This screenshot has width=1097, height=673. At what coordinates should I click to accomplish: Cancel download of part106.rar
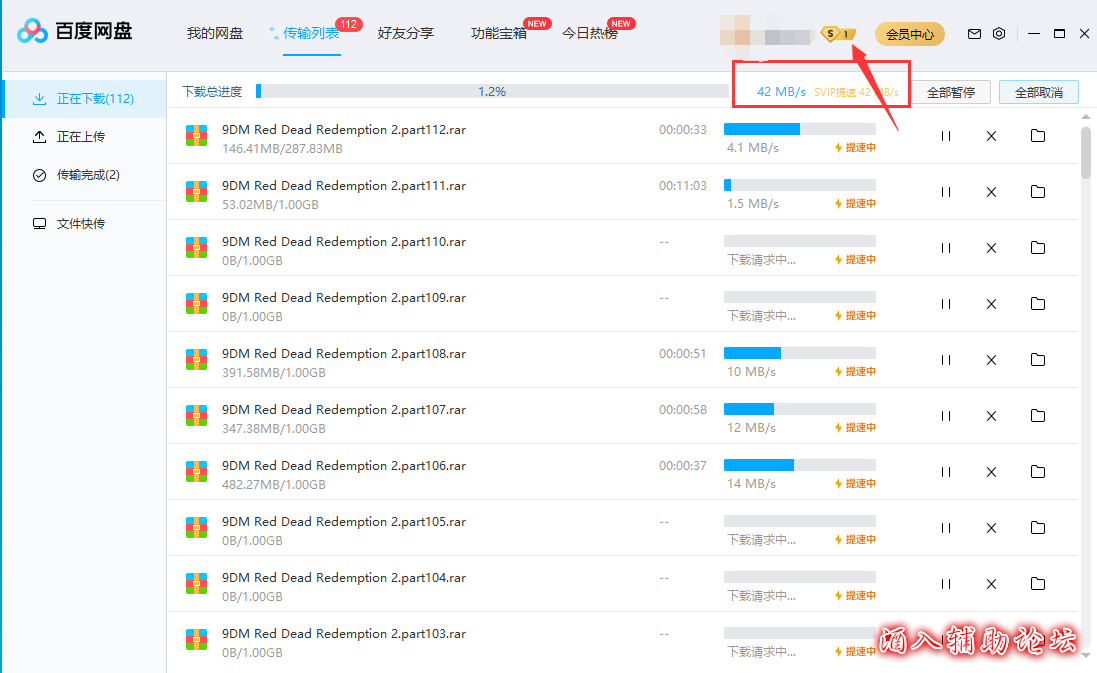(991, 472)
